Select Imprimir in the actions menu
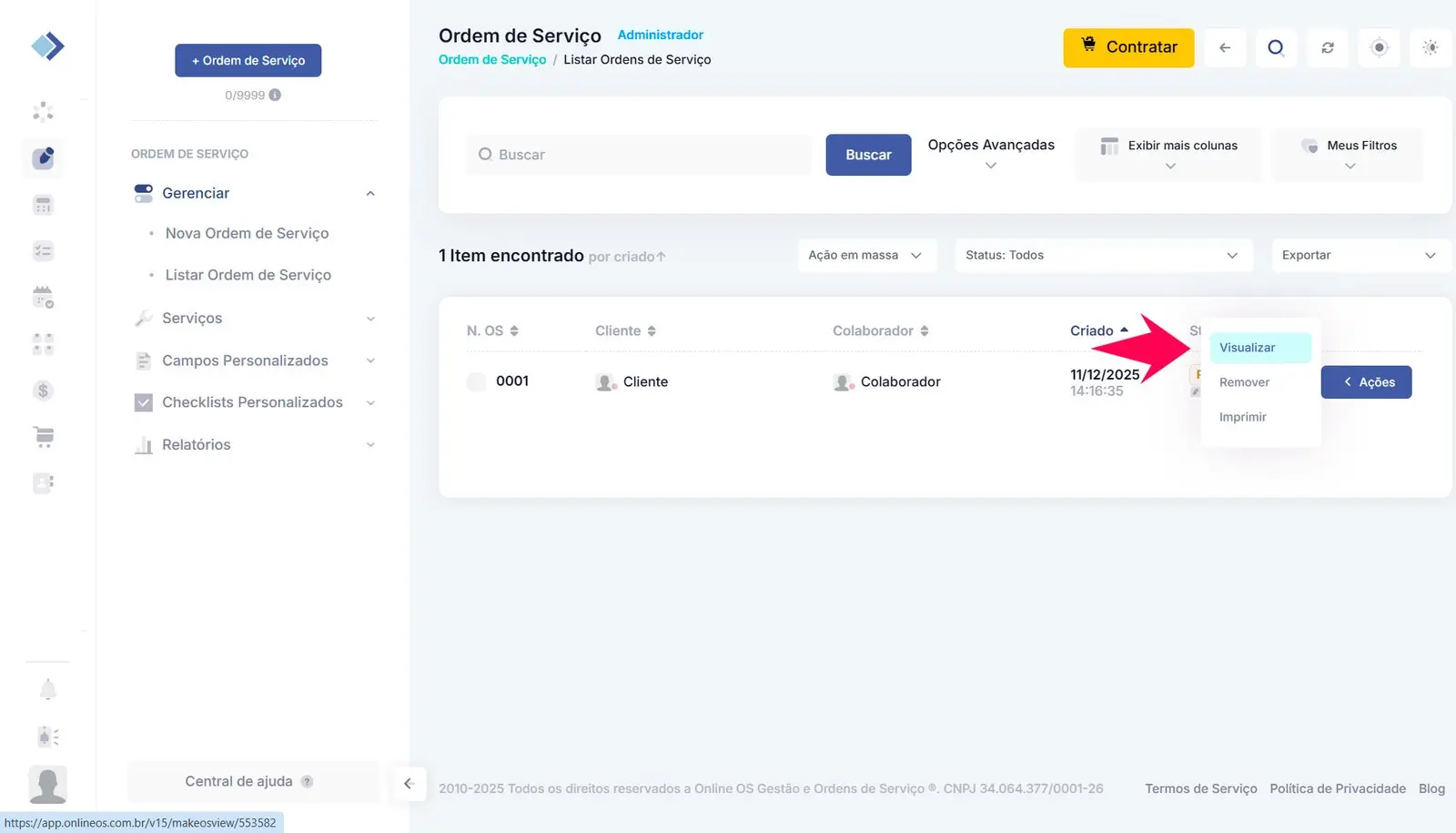The height and width of the screenshot is (833, 1456). (1243, 417)
